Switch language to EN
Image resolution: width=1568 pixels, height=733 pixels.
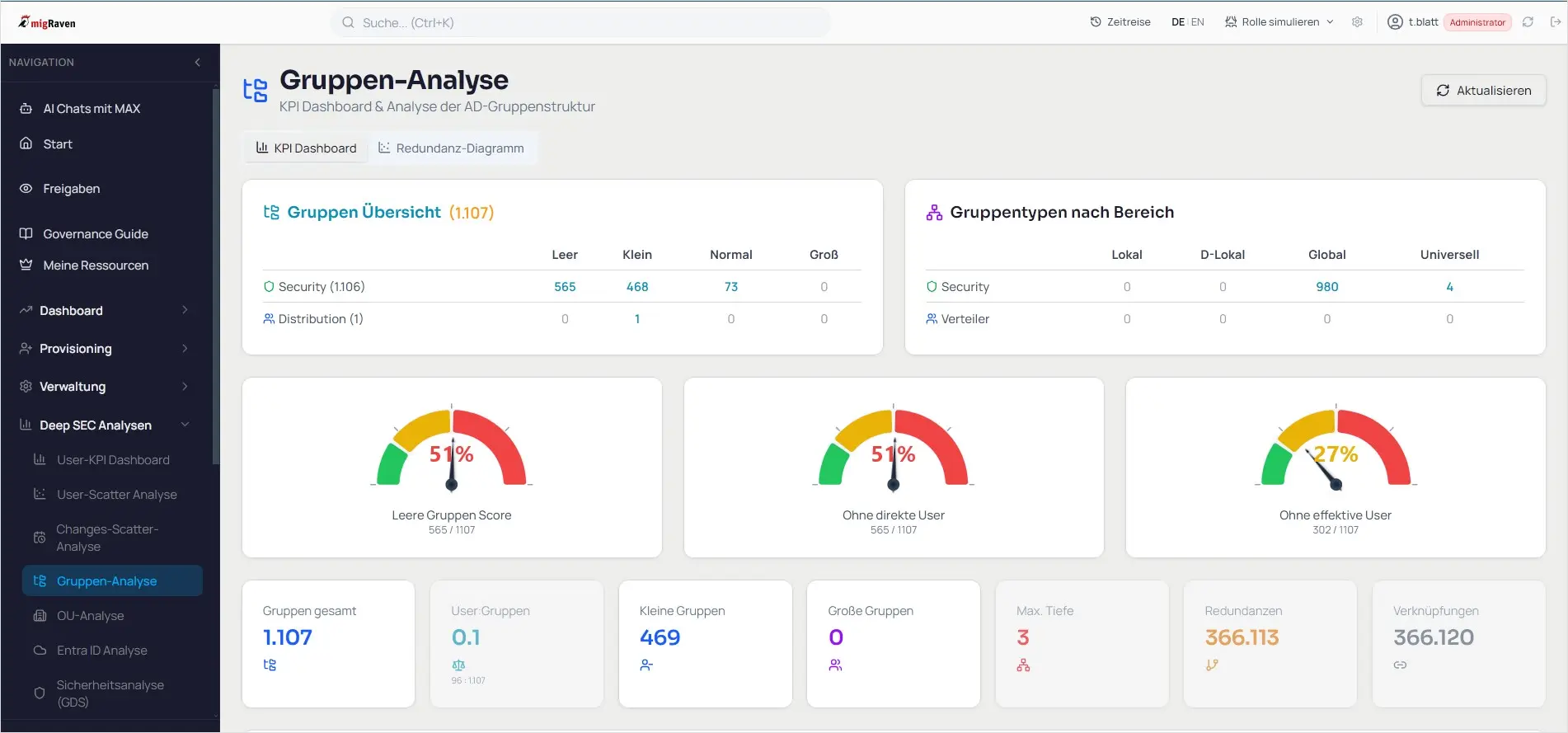click(x=1197, y=22)
